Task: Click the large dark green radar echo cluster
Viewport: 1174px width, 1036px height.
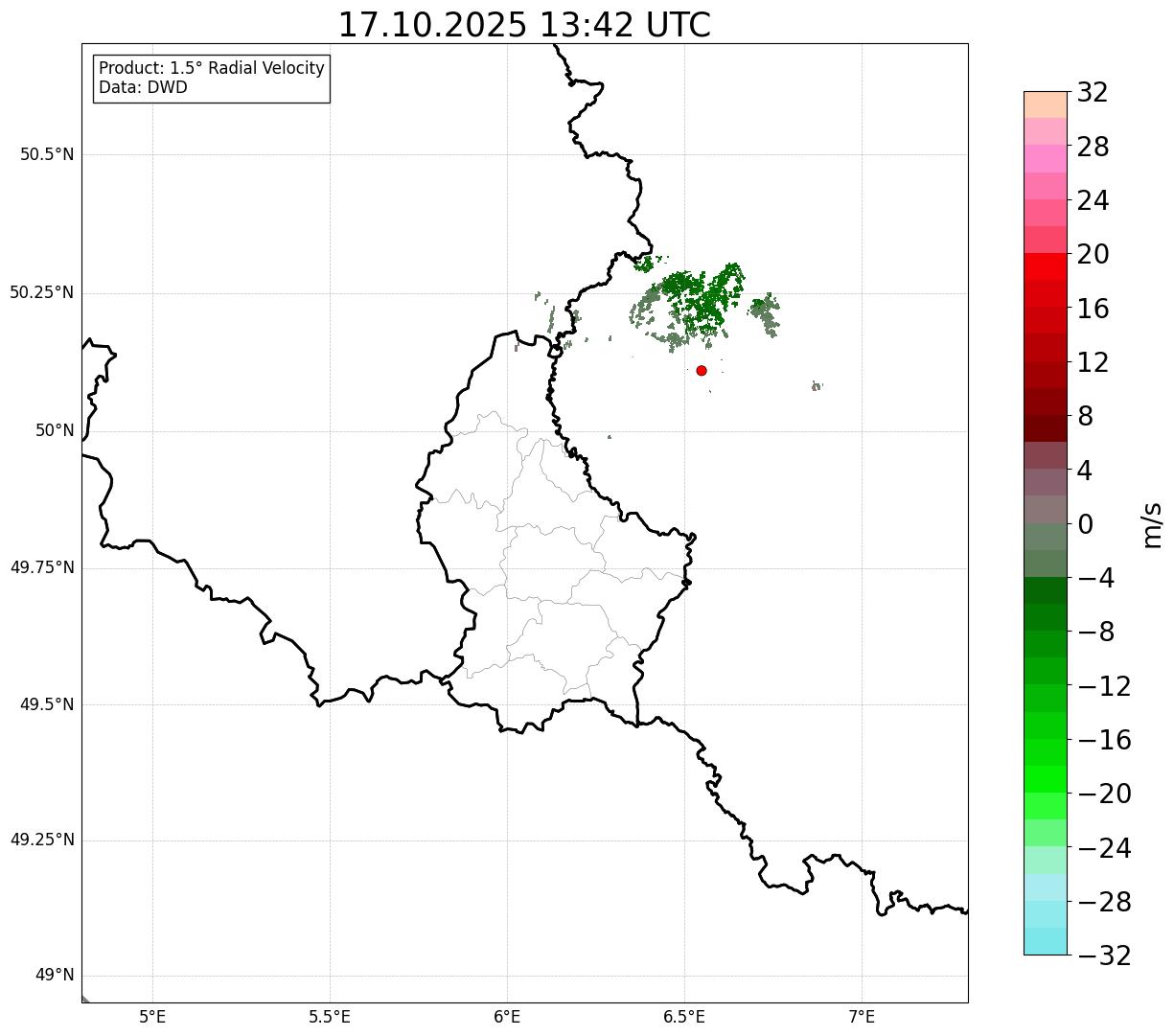Action: [704, 297]
